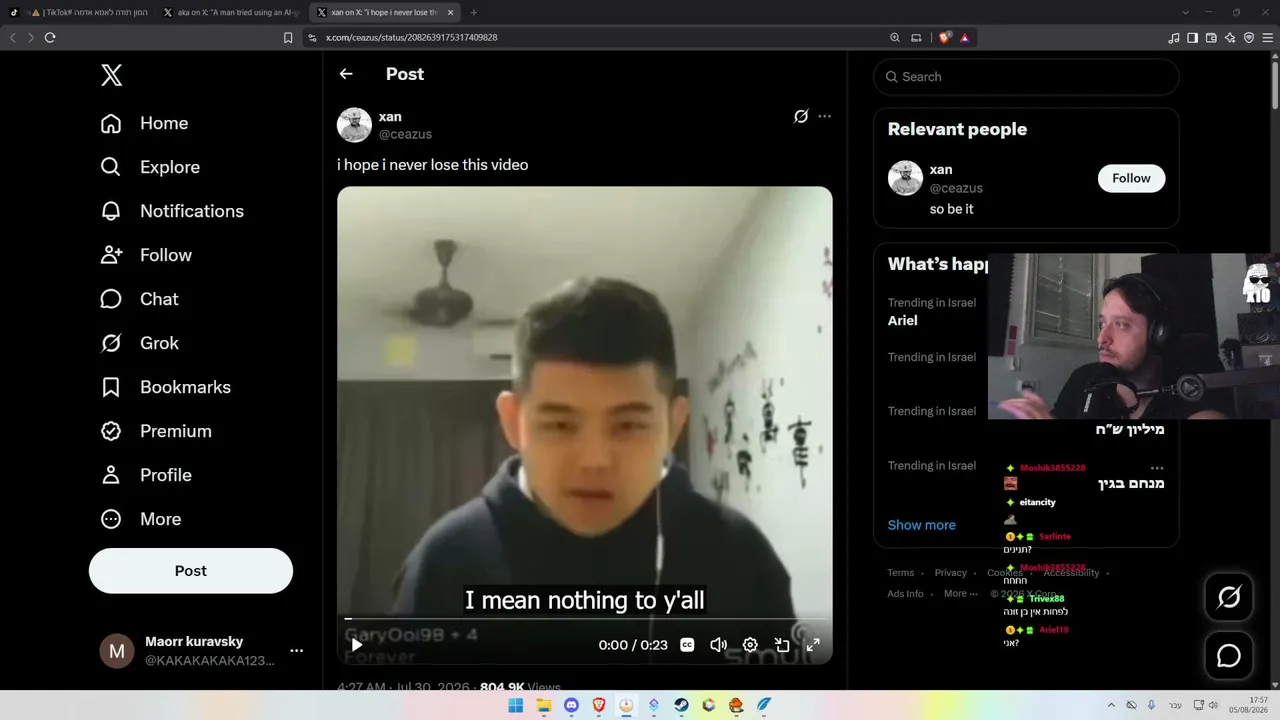The height and width of the screenshot is (720, 1280).
Task: Play the video
Action: click(356, 645)
